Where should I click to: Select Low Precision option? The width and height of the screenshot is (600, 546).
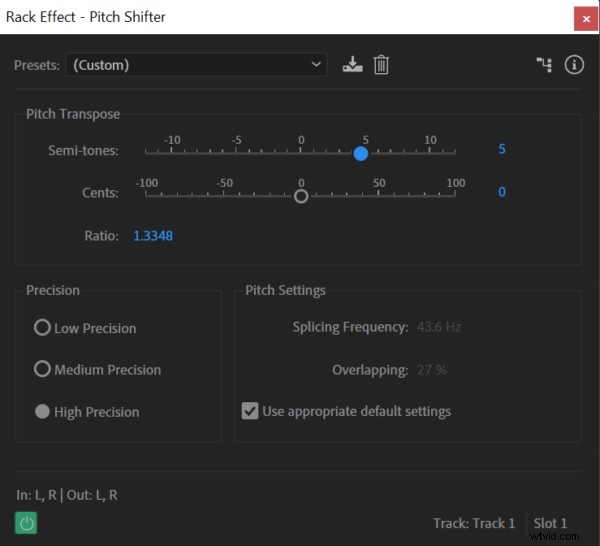click(x=42, y=327)
